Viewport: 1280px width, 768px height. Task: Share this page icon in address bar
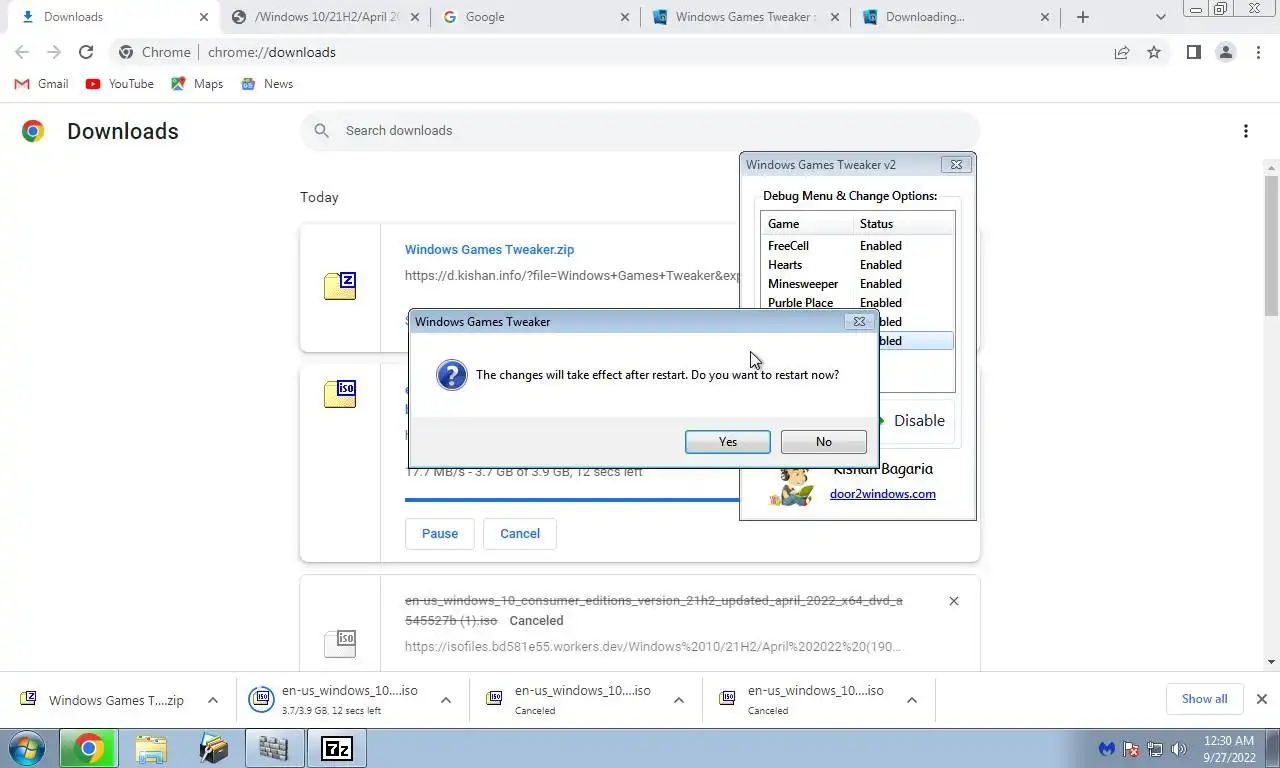[1122, 52]
